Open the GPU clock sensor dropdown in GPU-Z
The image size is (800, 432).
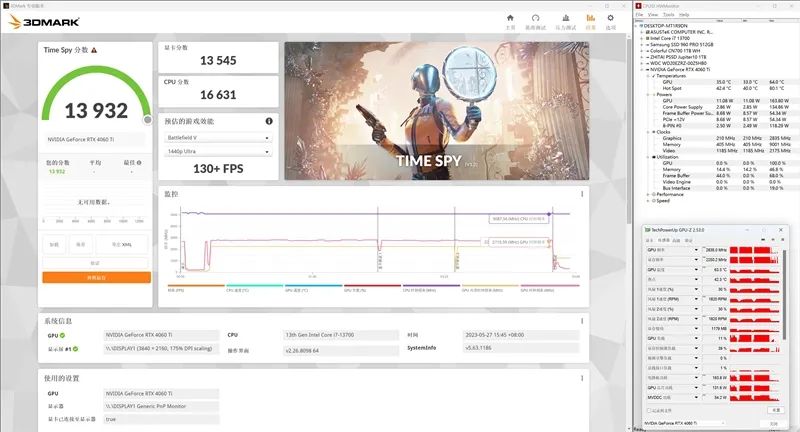(x=696, y=250)
